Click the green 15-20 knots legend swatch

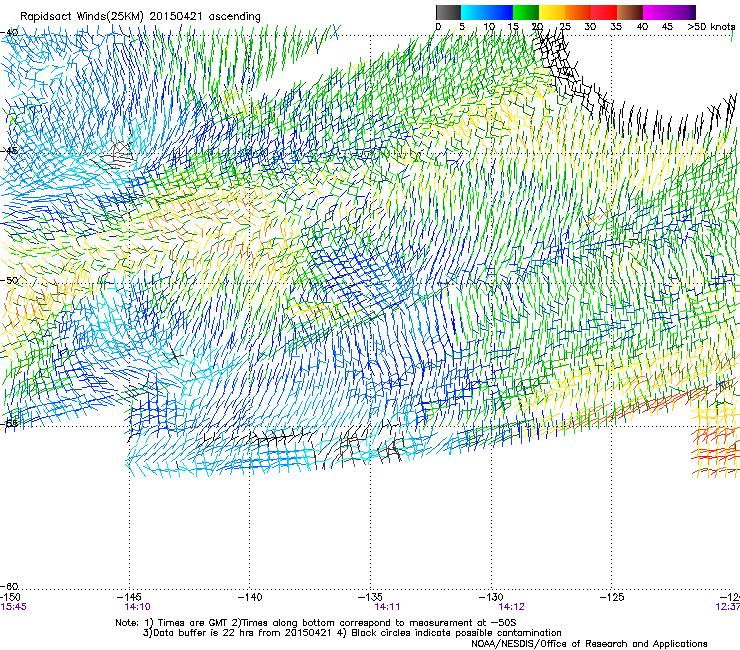coord(526,12)
